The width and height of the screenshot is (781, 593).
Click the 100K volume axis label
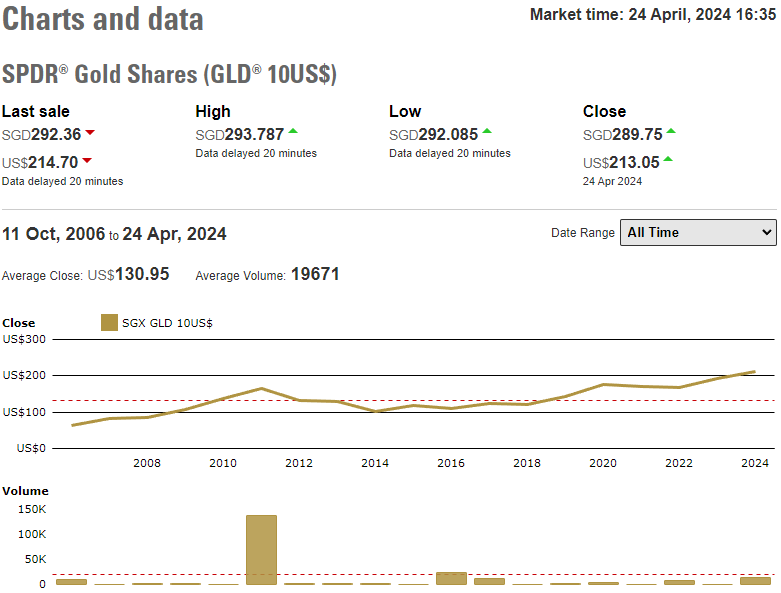[x=32, y=534]
